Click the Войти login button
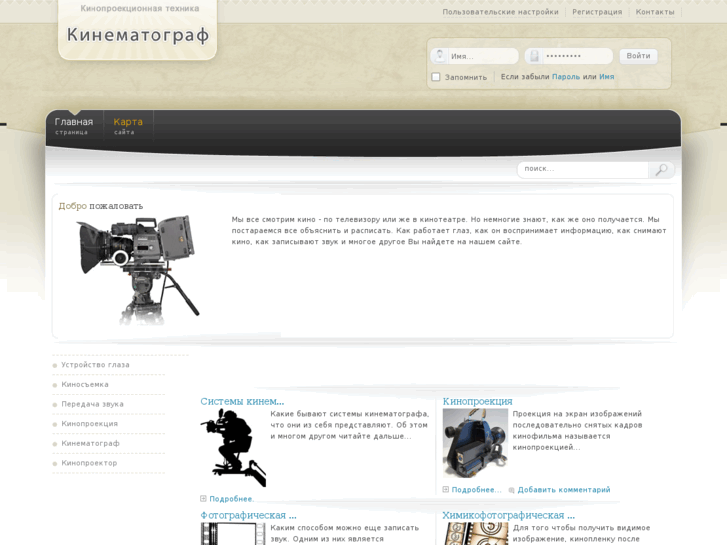Viewport: 727px width, 545px height. click(x=638, y=56)
